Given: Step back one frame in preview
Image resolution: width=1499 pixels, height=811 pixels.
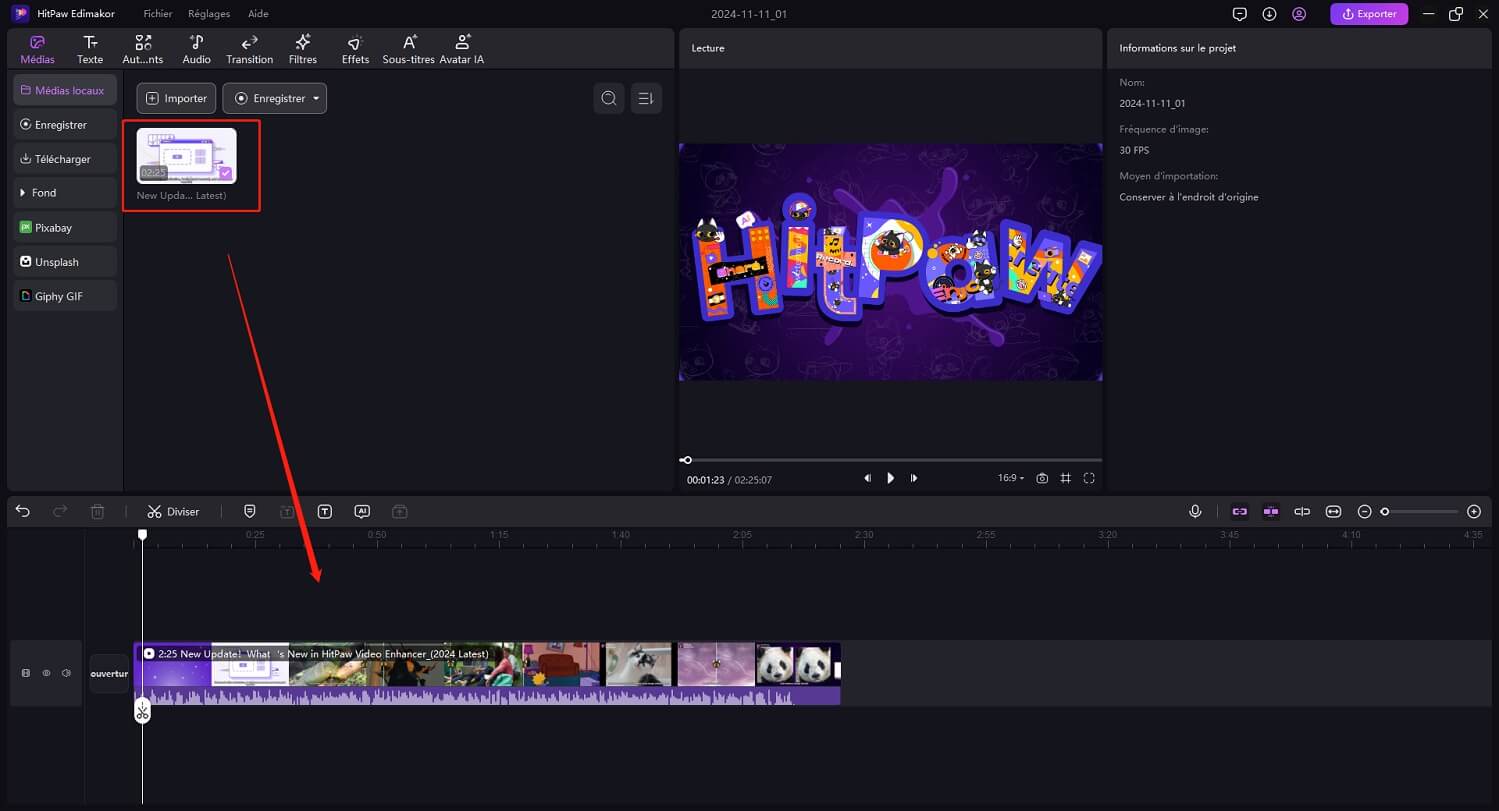Looking at the screenshot, I should click(x=867, y=479).
